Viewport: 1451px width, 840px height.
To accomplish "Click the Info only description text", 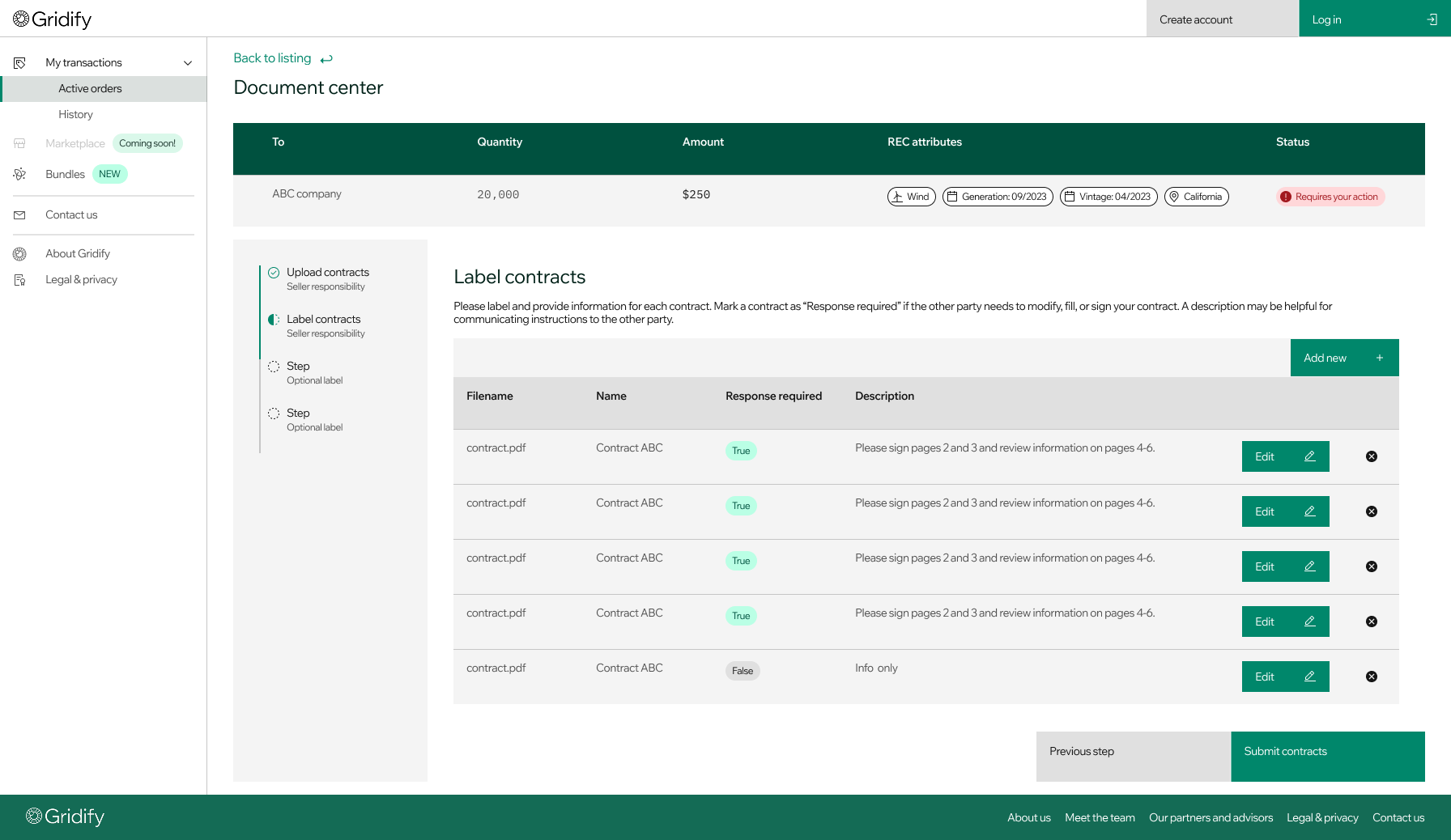I will [876, 668].
